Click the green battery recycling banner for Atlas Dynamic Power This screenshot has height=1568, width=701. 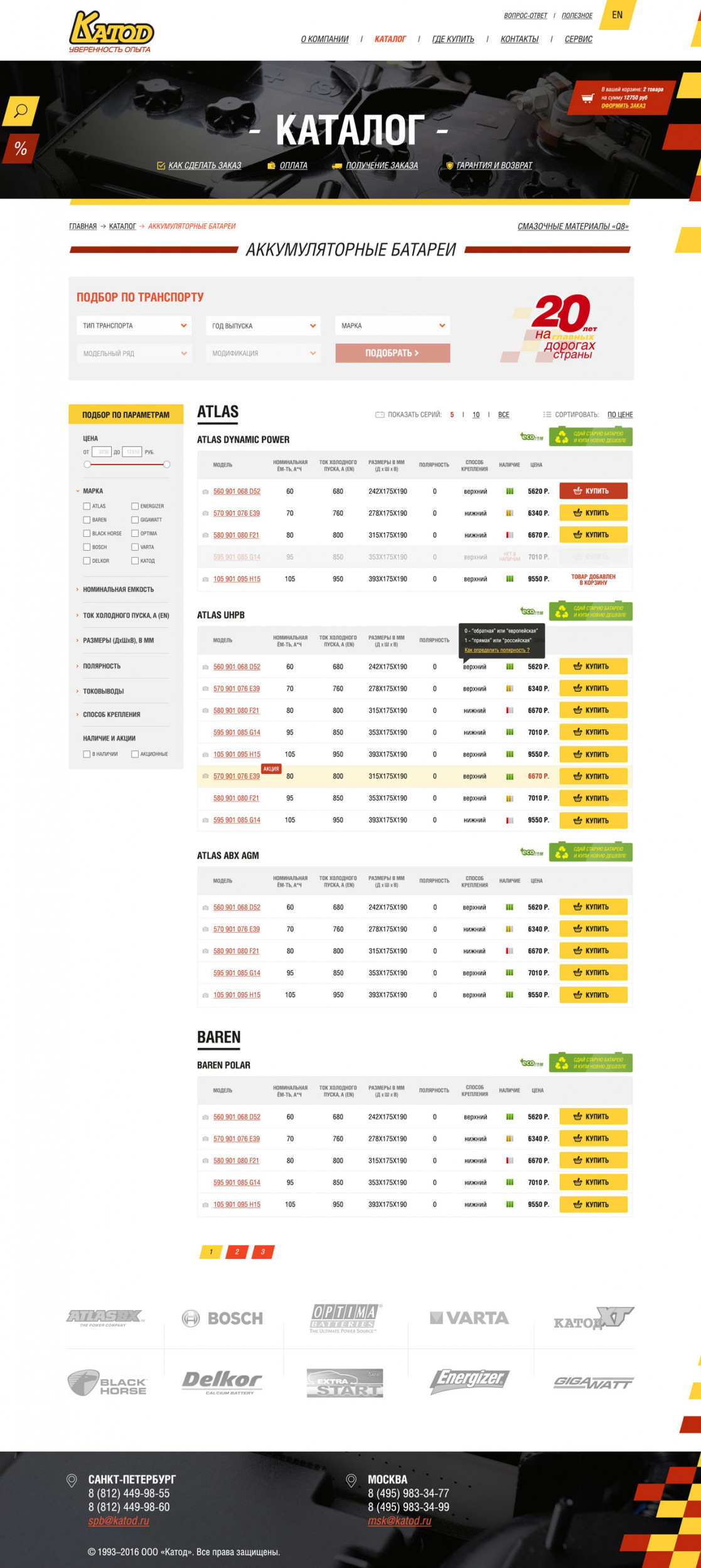pyautogui.click(x=591, y=437)
